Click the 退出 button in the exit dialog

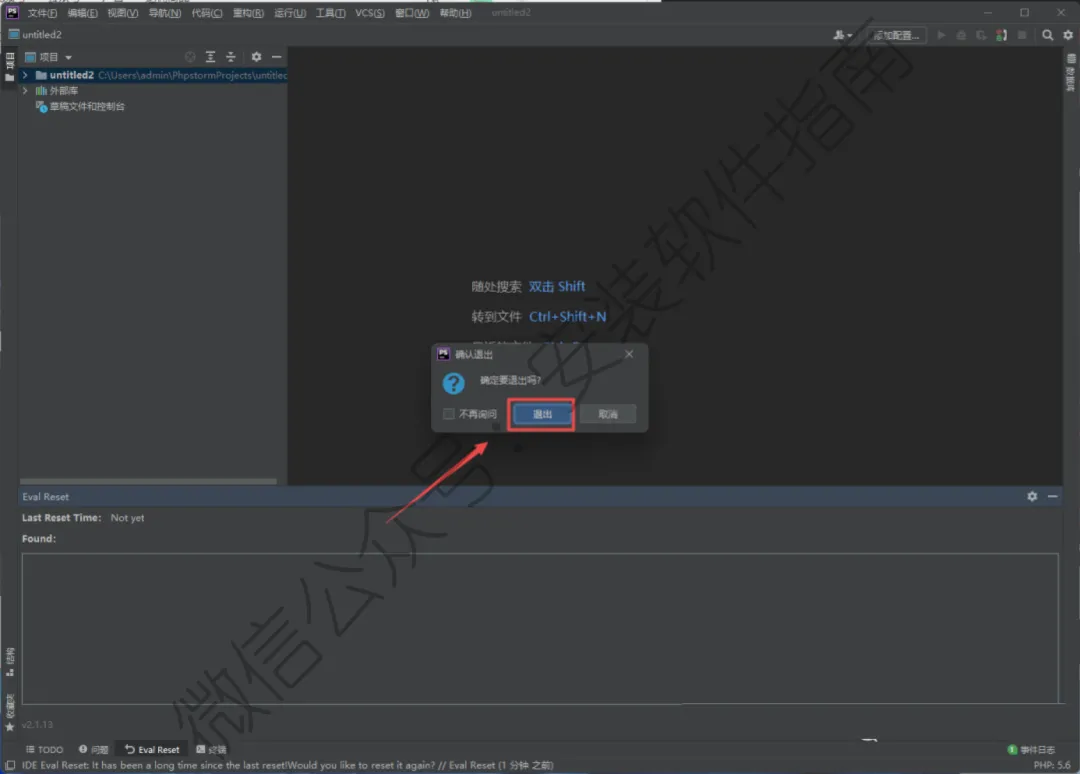pos(542,414)
